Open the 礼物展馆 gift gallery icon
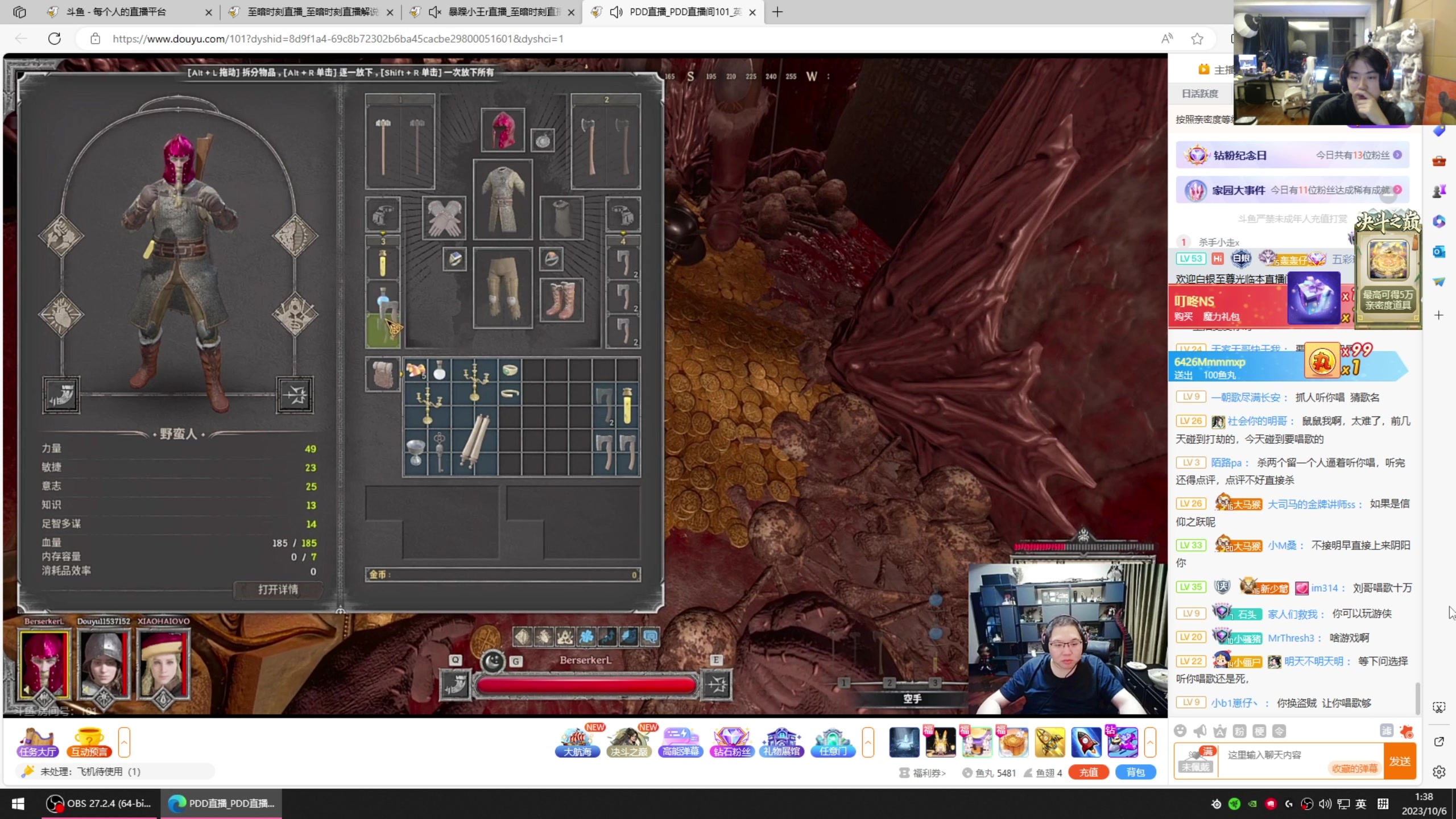 [781, 742]
